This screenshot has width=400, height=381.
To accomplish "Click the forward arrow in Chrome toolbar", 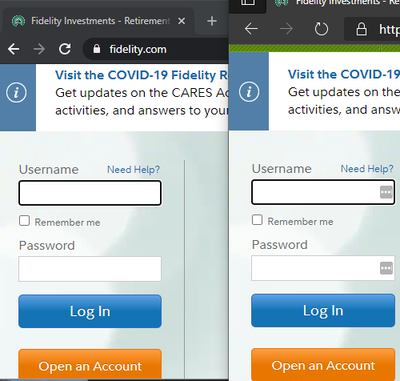I will (39, 49).
